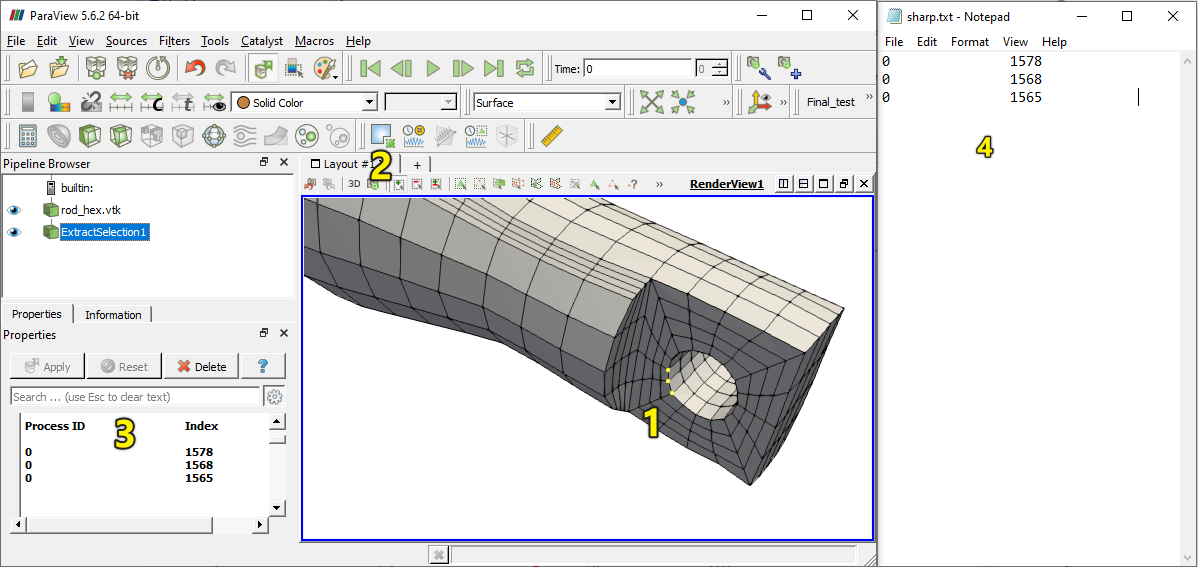The width and height of the screenshot is (1198, 567).
Task: Click the properties search input field
Action: coord(135,397)
